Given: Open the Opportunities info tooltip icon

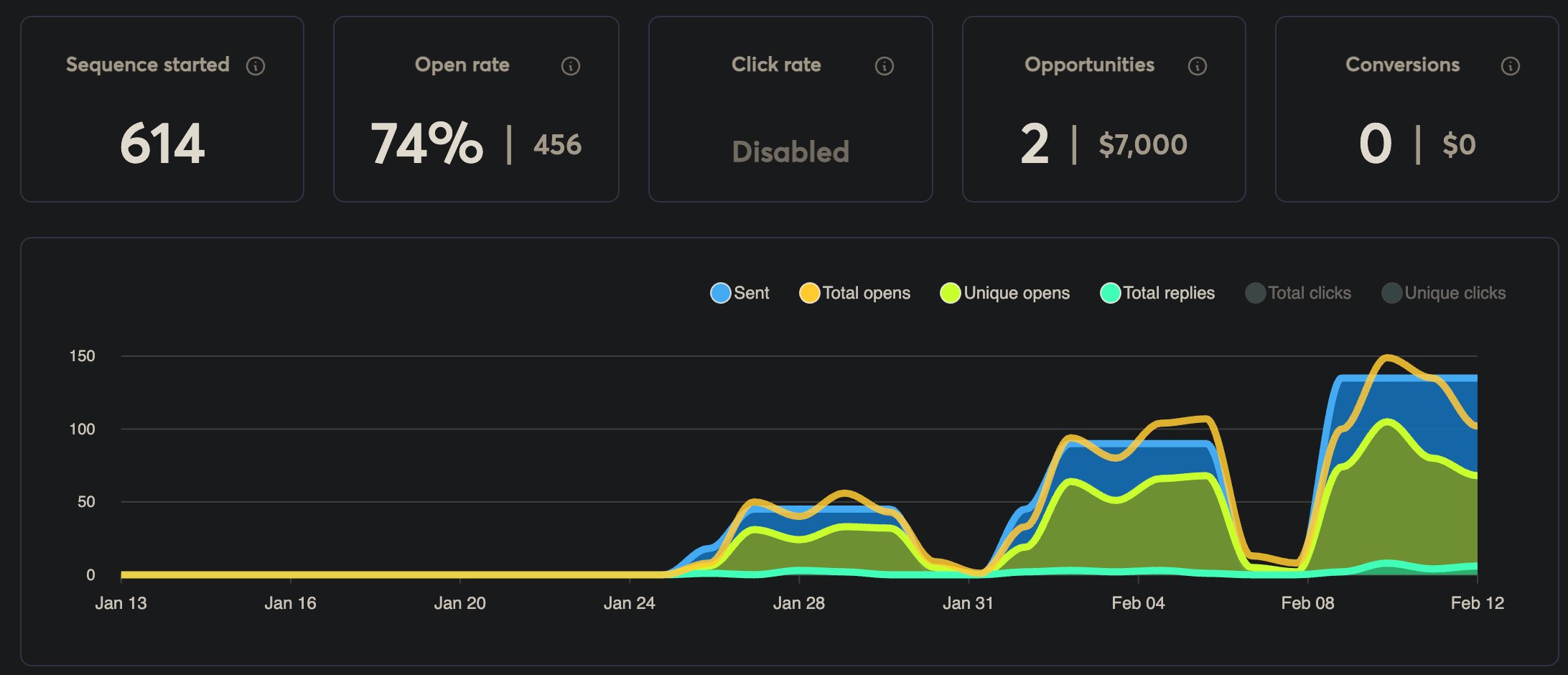Looking at the screenshot, I should click(x=1198, y=66).
